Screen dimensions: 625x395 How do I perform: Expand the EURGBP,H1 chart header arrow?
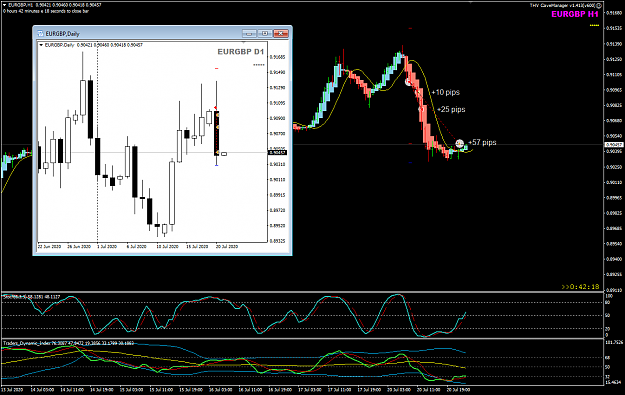point(5,5)
